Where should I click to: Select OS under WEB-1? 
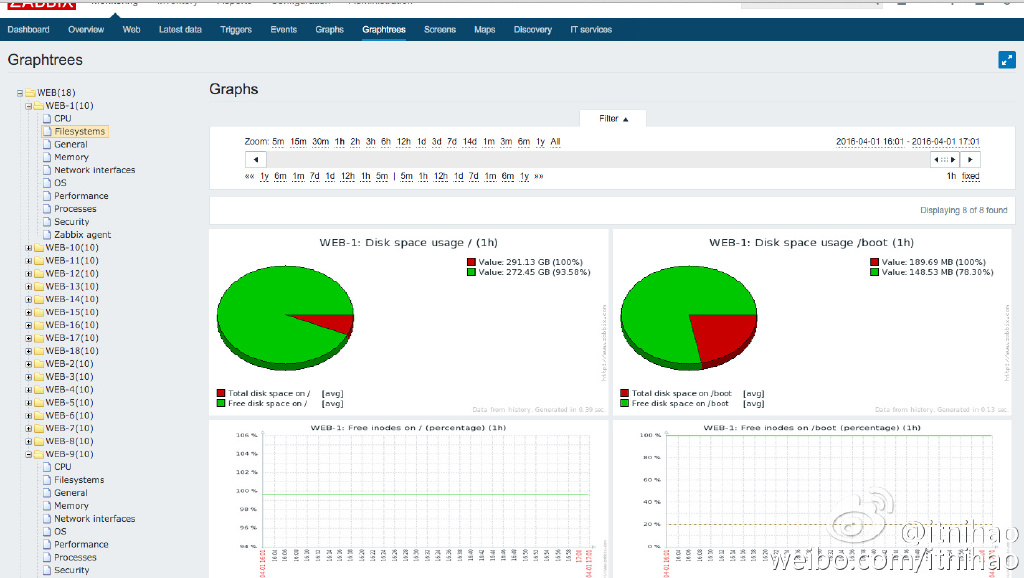[60, 183]
